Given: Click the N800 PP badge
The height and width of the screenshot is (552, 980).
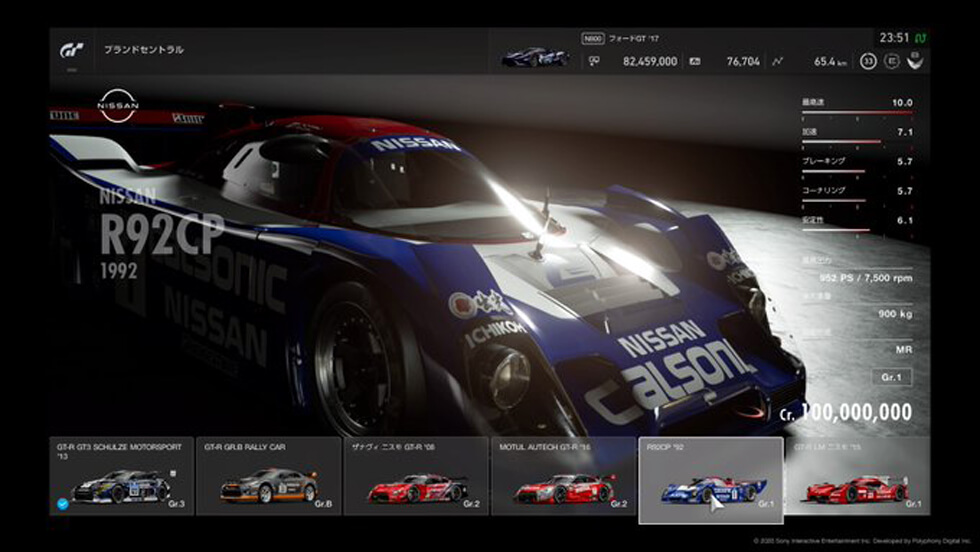Looking at the screenshot, I should point(592,39).
